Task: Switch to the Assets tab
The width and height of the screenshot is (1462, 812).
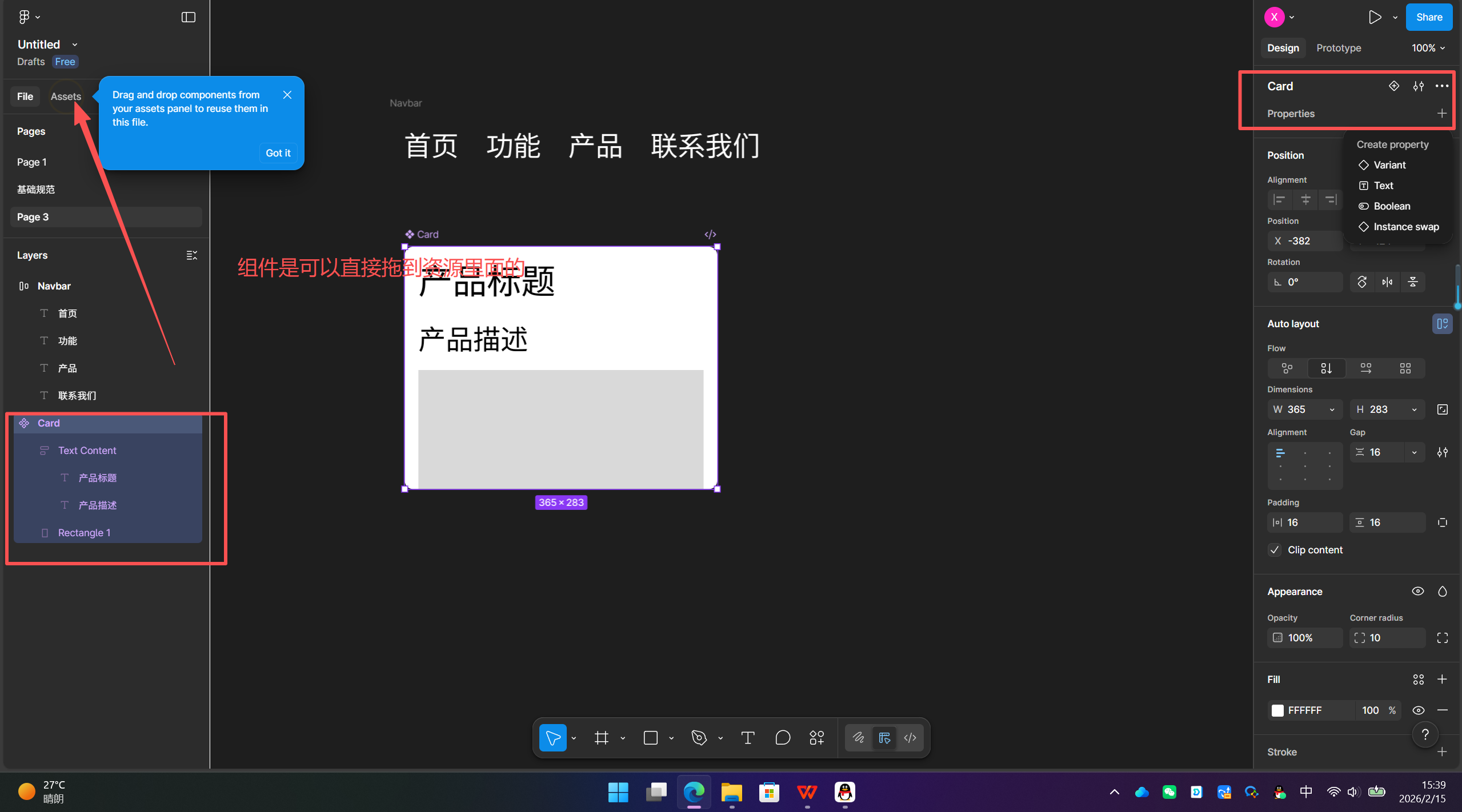Action: 66,96
